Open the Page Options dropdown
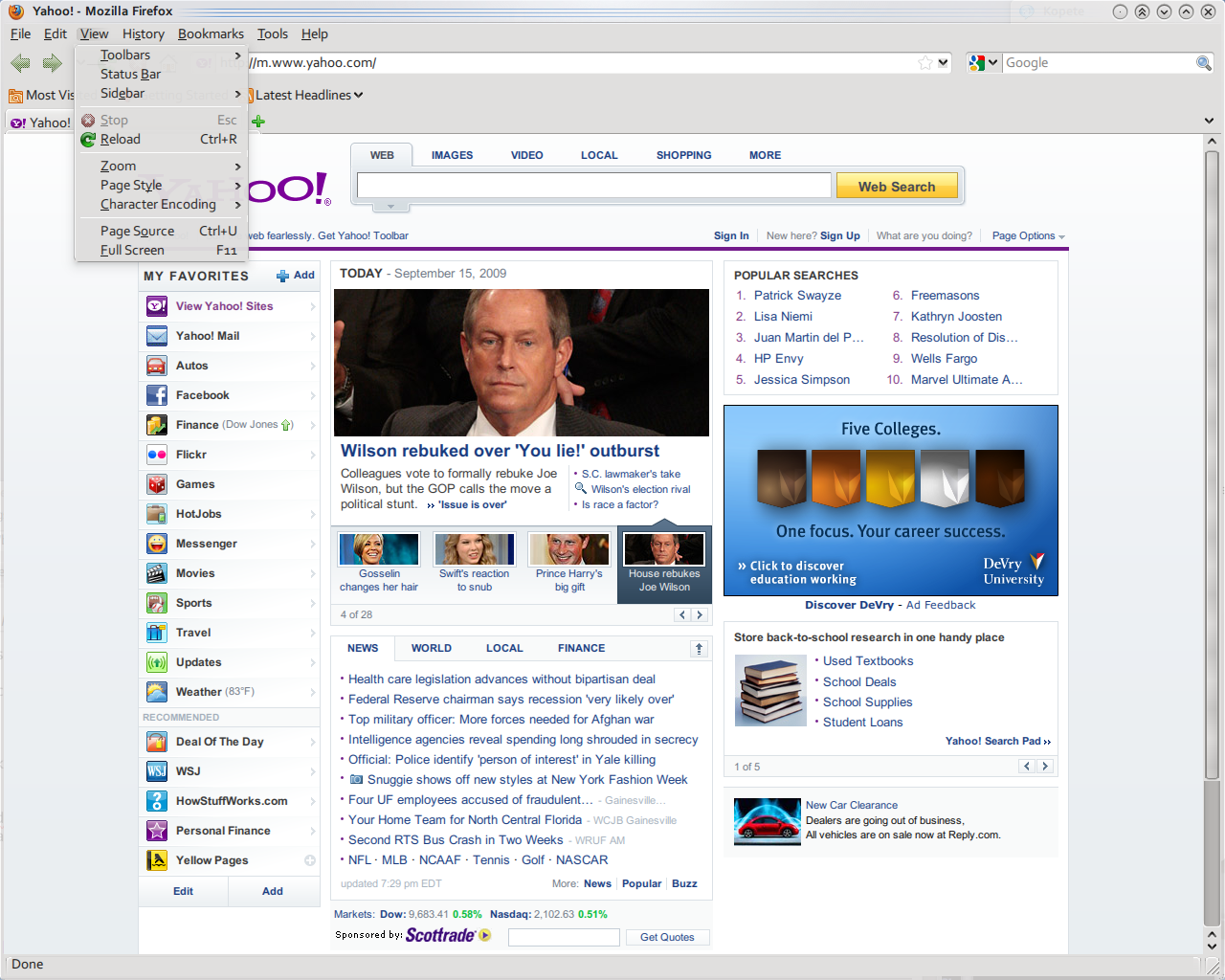This screenshot has height=980, width=1225. click(1028, 235)
